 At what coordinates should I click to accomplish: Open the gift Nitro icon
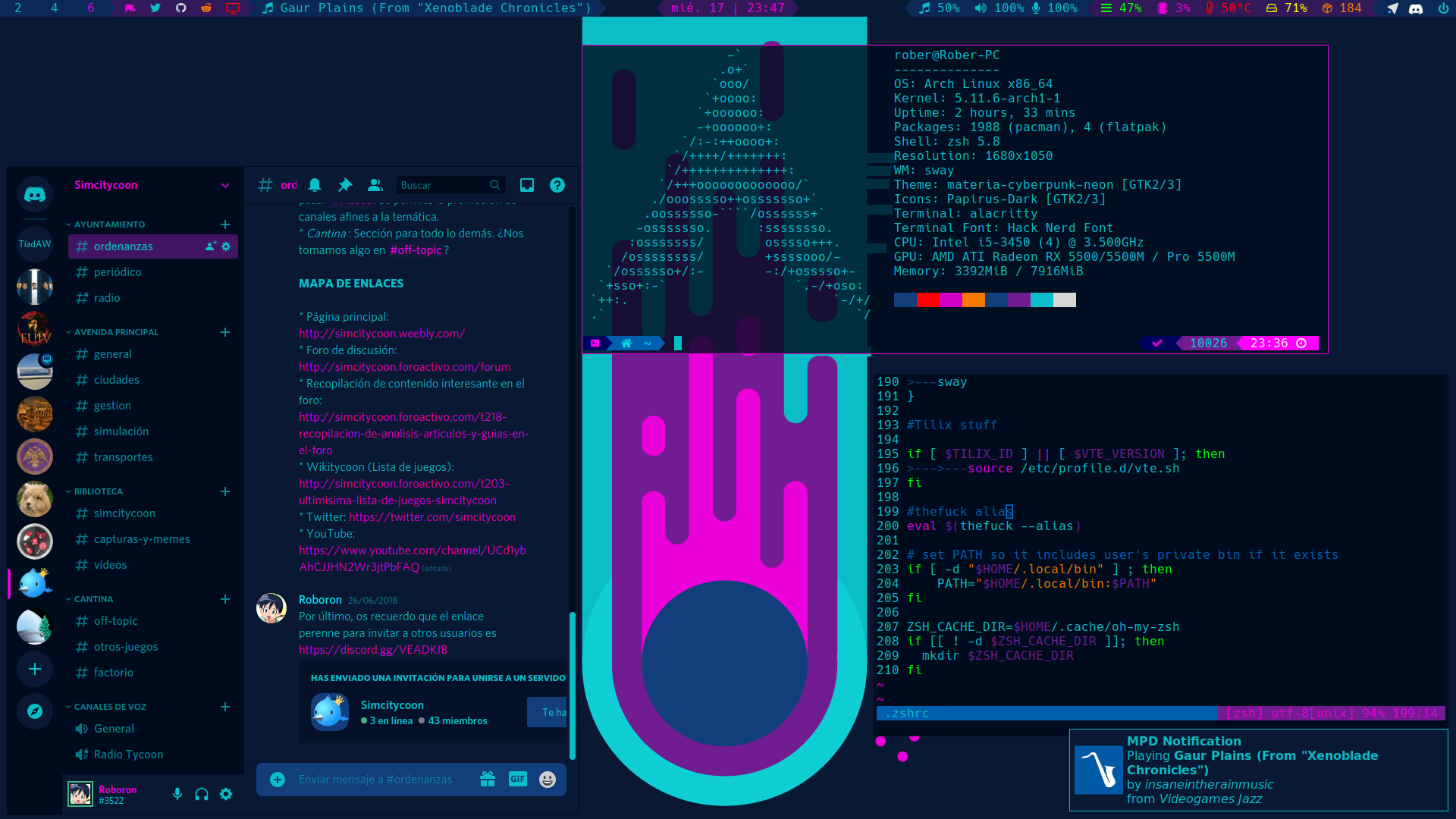488,779
